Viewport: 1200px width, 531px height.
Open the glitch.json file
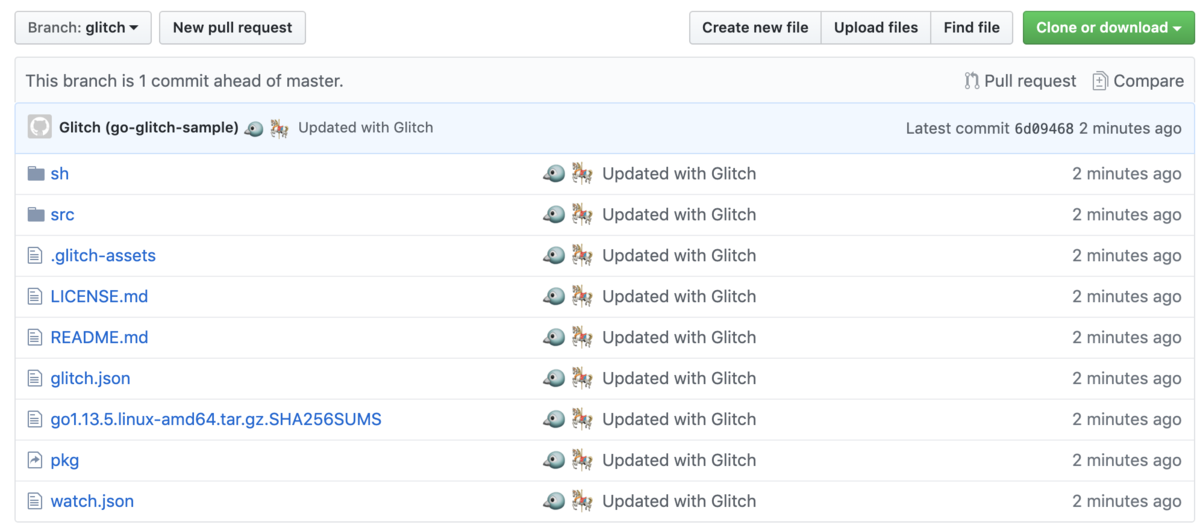[x=90, y=378]
